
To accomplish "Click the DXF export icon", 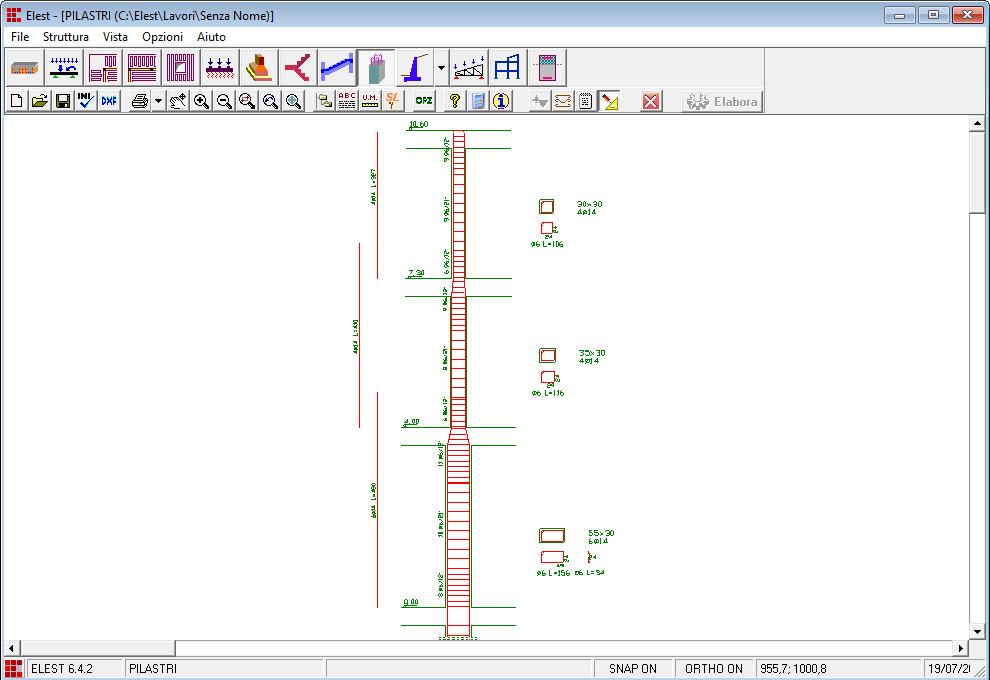I will pos(108,101).
